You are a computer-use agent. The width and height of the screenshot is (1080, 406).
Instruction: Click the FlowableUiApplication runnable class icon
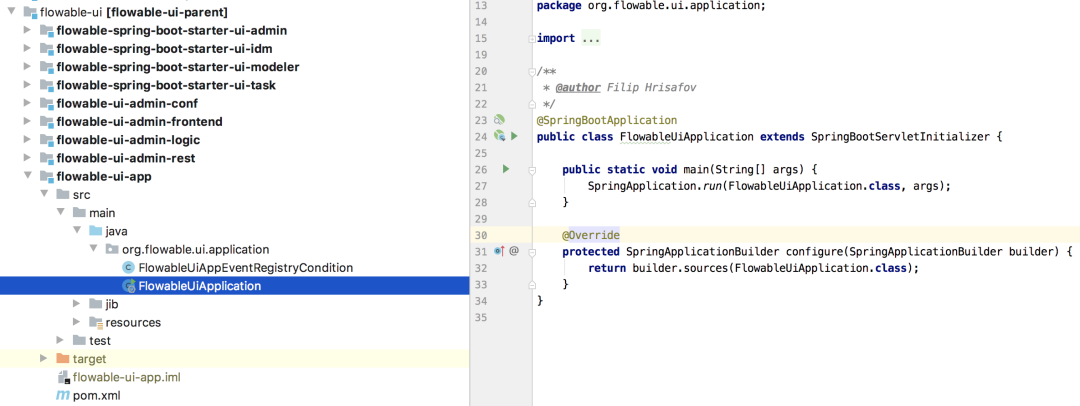pyautogui.click(x=128, y=285)
